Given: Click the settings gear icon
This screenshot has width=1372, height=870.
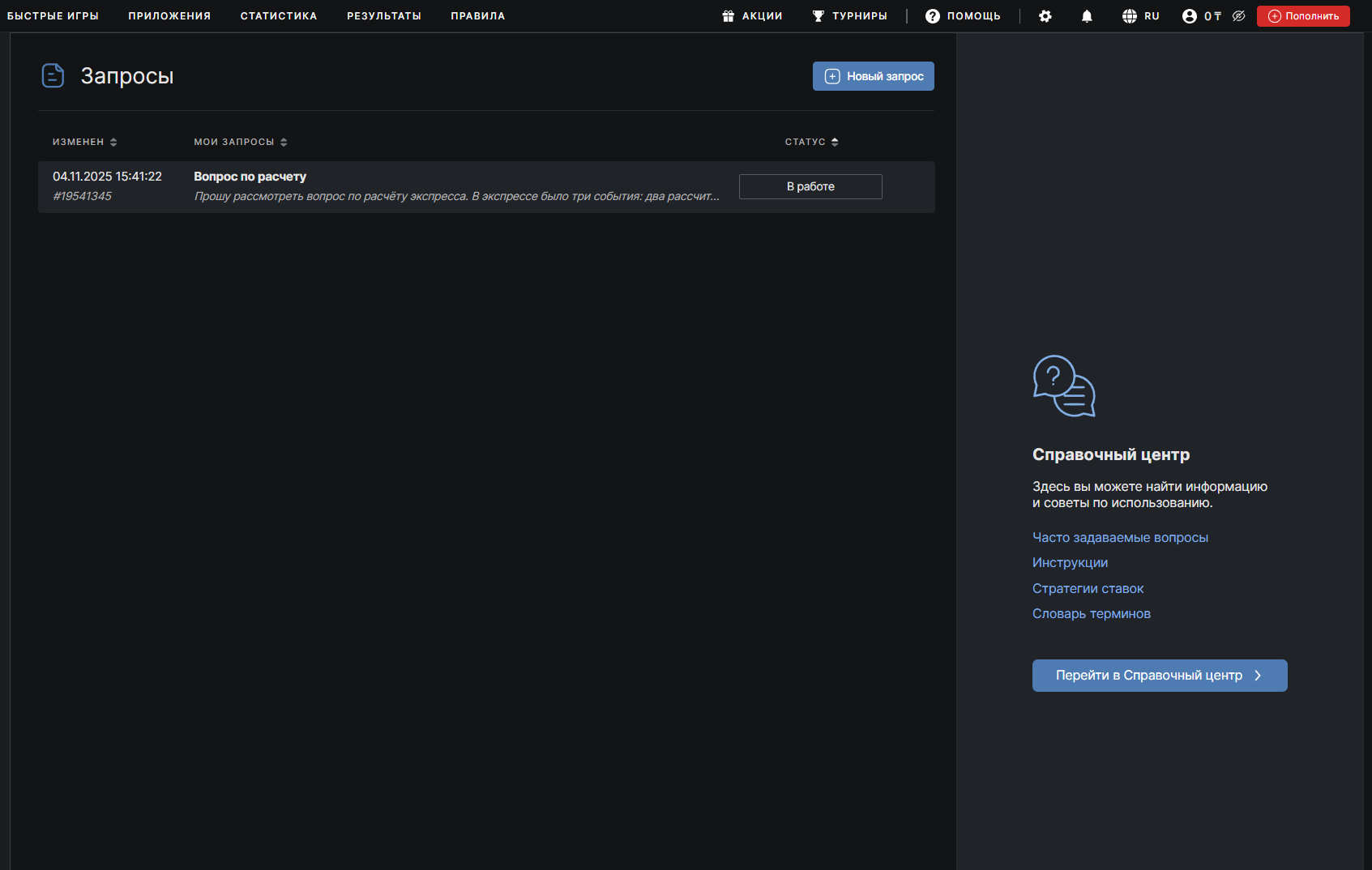Looking at the screenshot, I should pyautogui.click(x=1045, y=16).
